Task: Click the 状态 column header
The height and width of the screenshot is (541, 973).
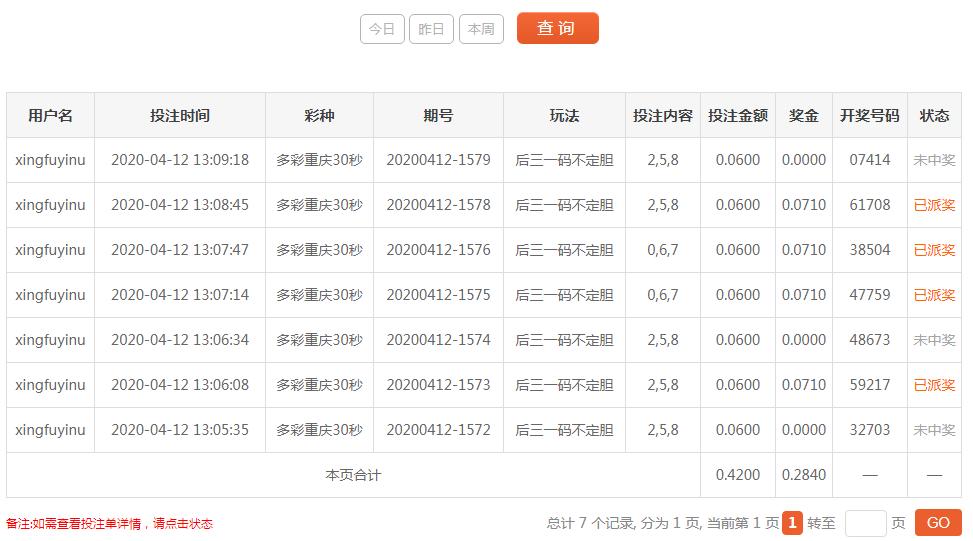Action: coord(934,115)
